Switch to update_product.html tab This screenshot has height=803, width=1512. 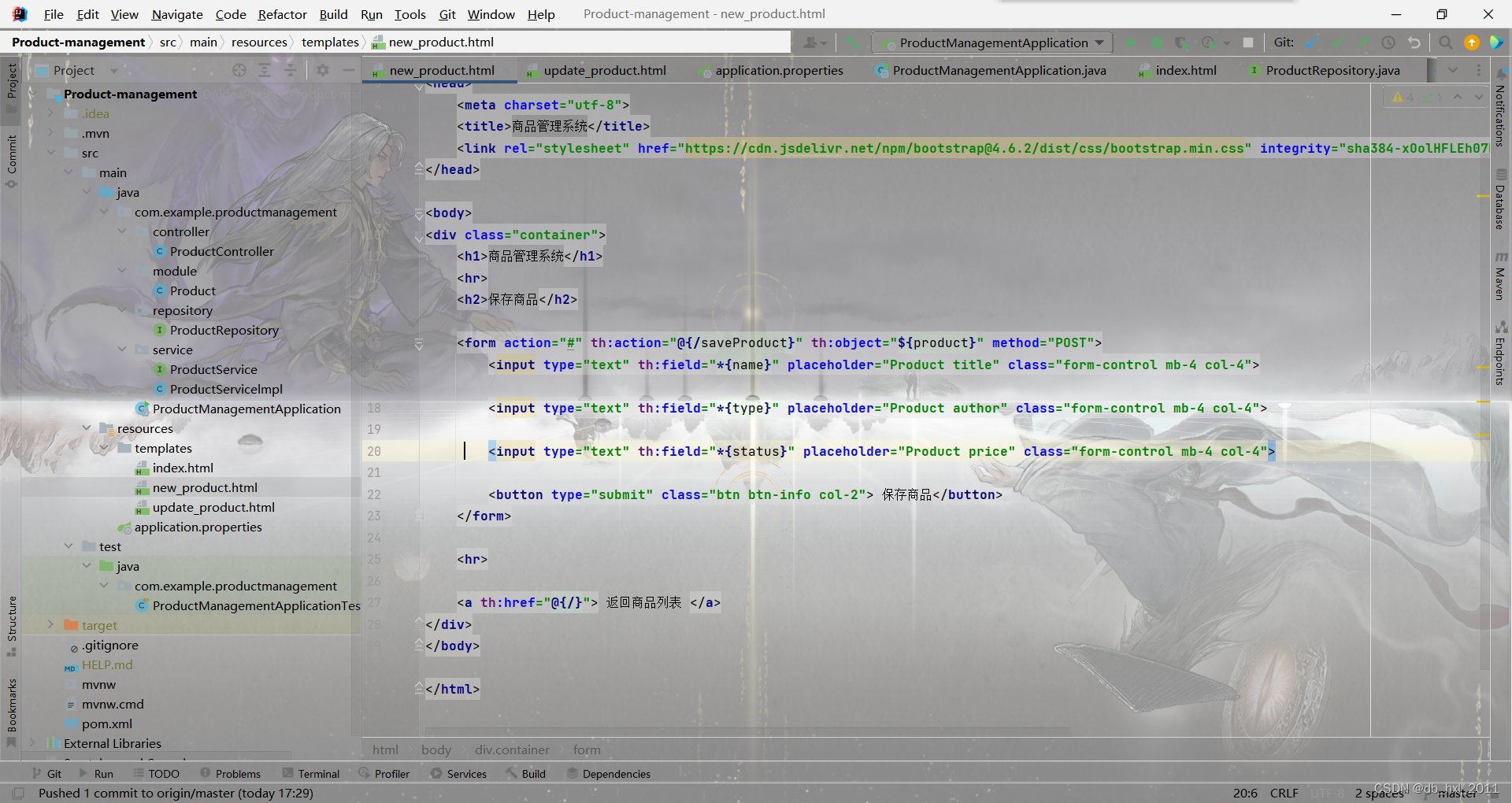pos(596,70)
